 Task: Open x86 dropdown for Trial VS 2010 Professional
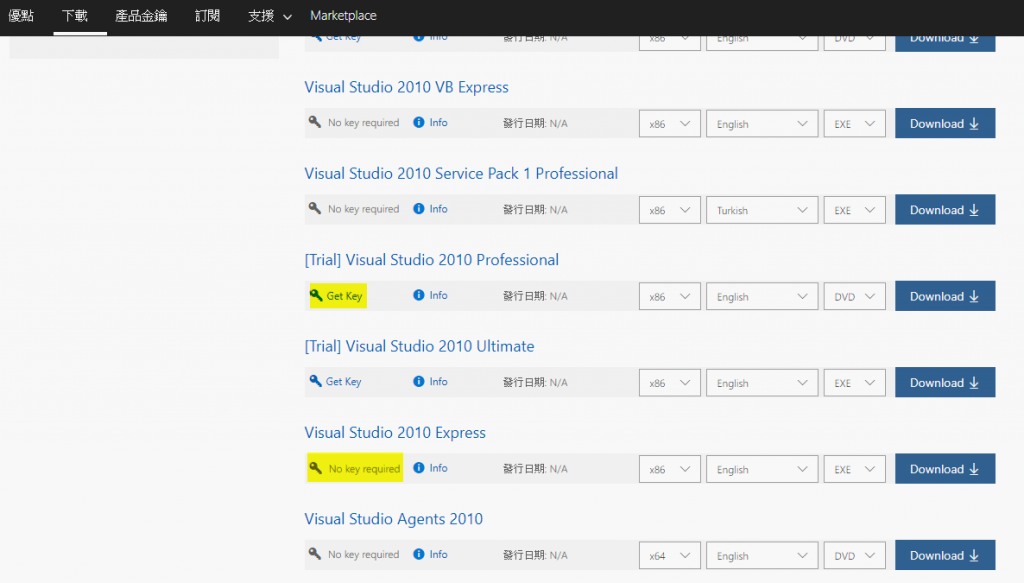pos(669,296)
